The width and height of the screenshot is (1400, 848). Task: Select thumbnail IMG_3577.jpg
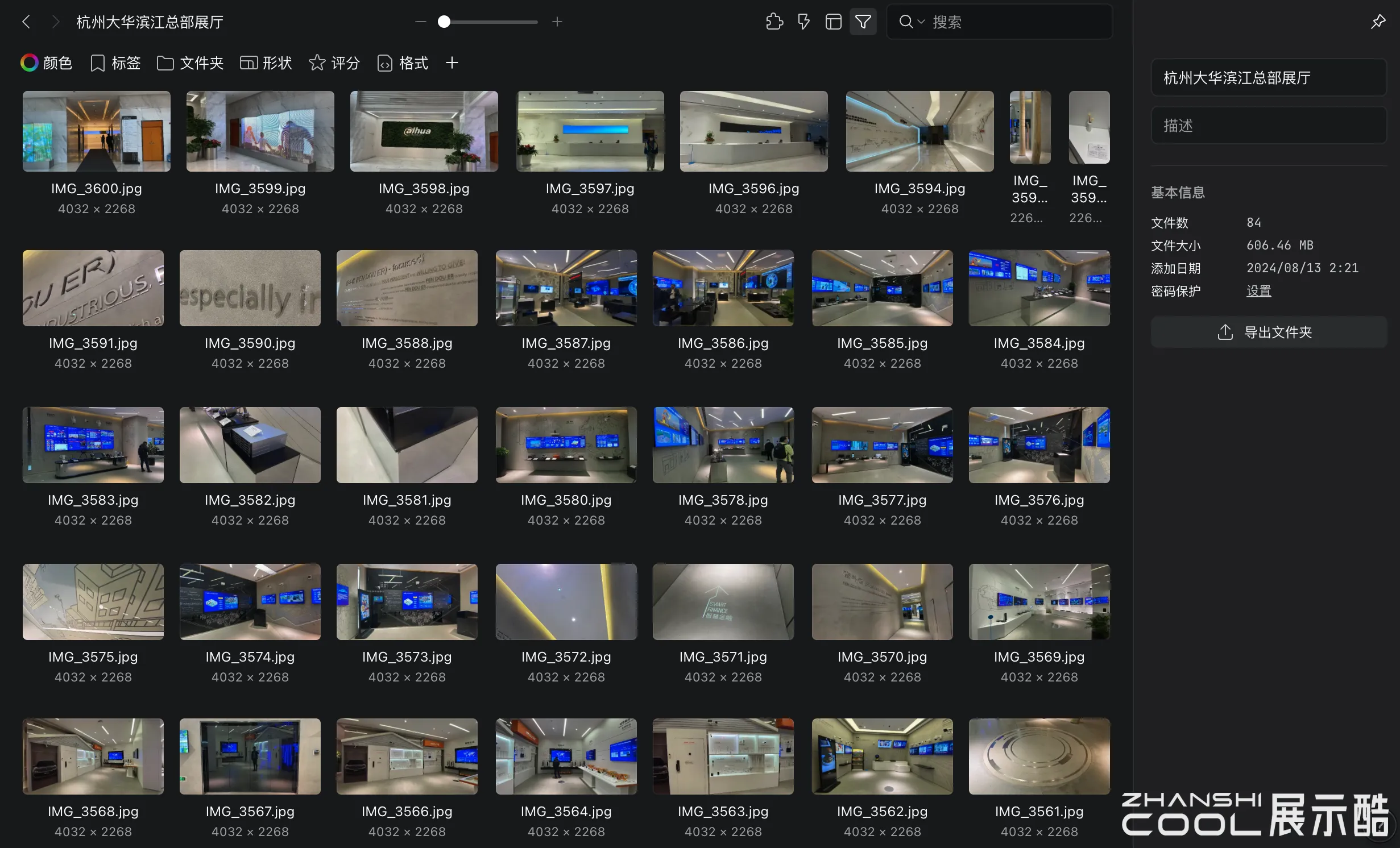click(x=883, y=445)
